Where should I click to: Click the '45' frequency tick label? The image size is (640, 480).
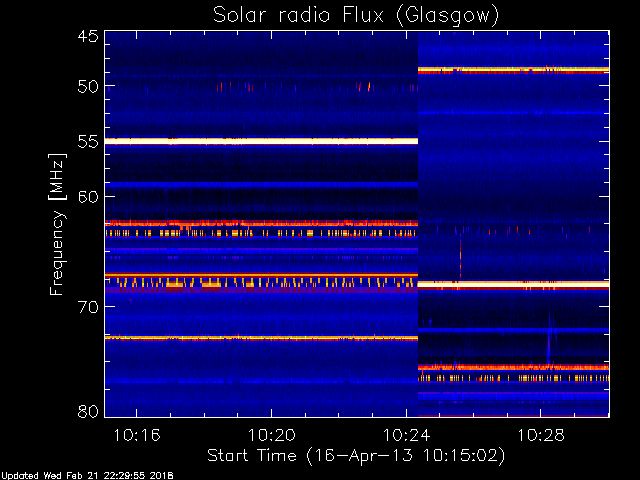pos(88,36)
